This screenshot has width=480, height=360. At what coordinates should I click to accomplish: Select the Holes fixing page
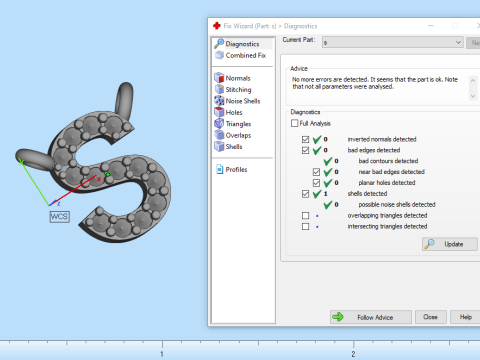228,112
